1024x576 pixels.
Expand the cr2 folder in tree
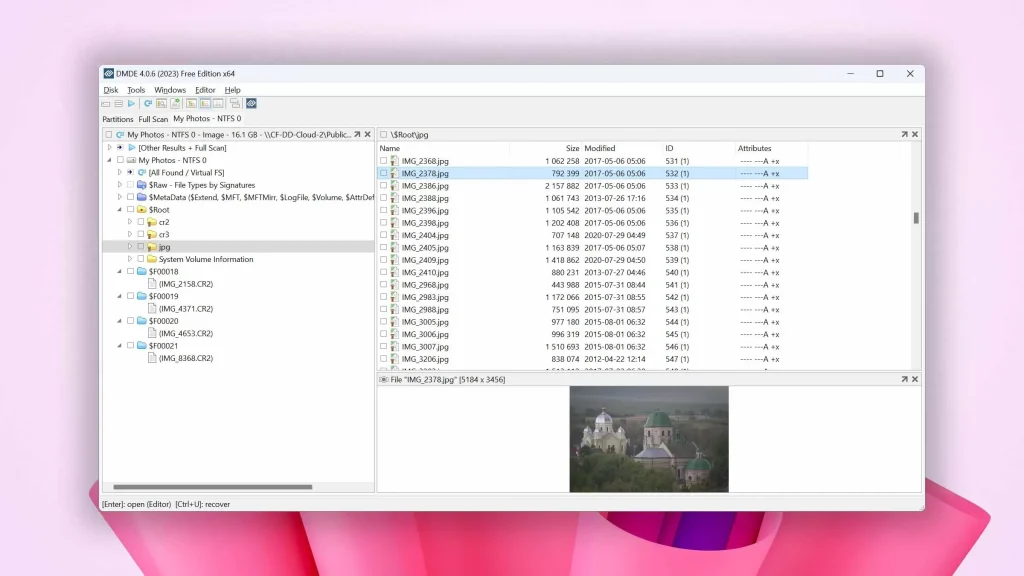tap(130, 222)
